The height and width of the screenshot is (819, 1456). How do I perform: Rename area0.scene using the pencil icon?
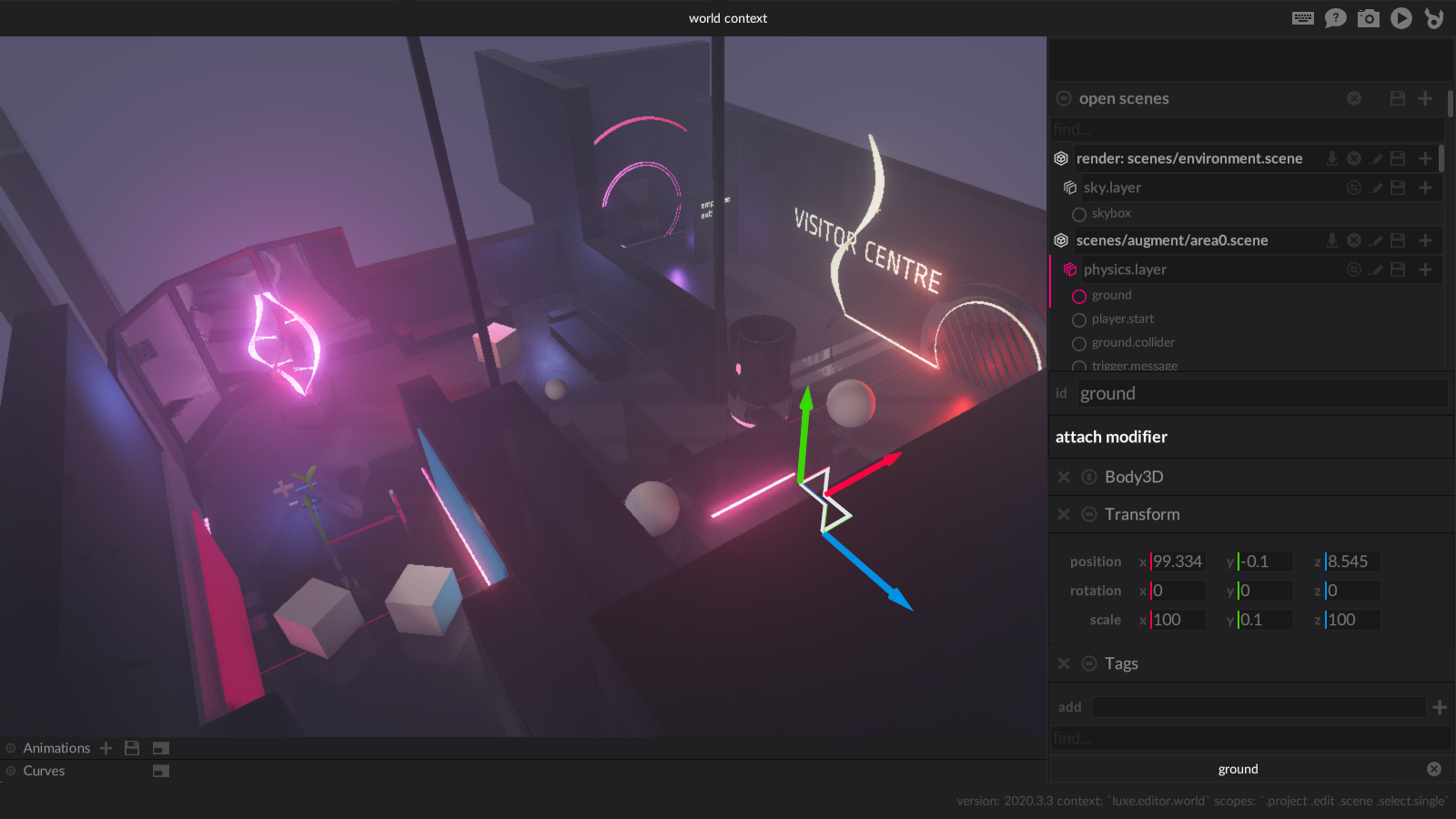[1376, 240]
